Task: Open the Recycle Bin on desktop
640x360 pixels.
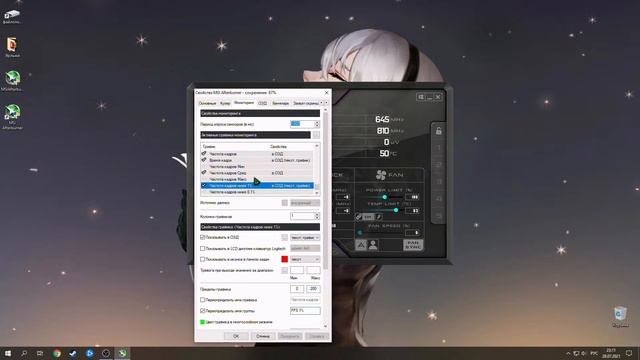Action: [x=620, y=317]
